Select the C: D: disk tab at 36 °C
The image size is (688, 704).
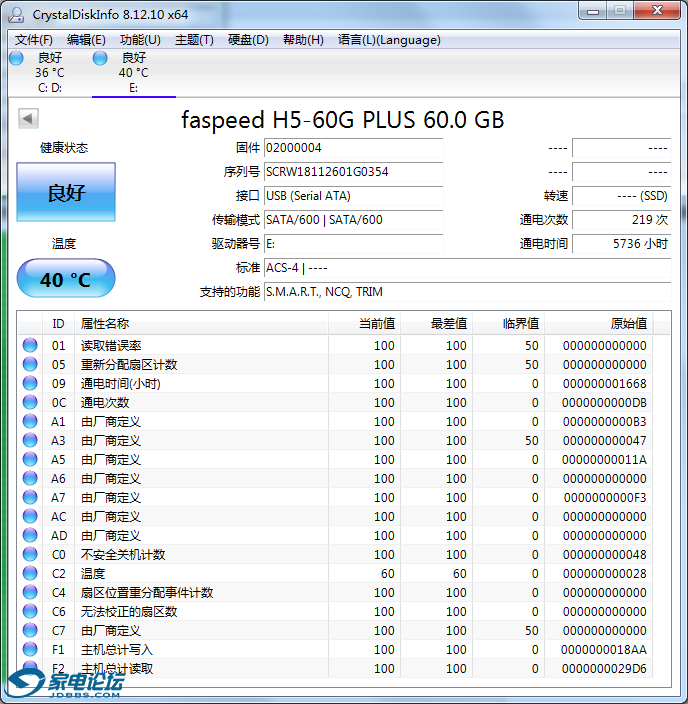click(50, 72)
